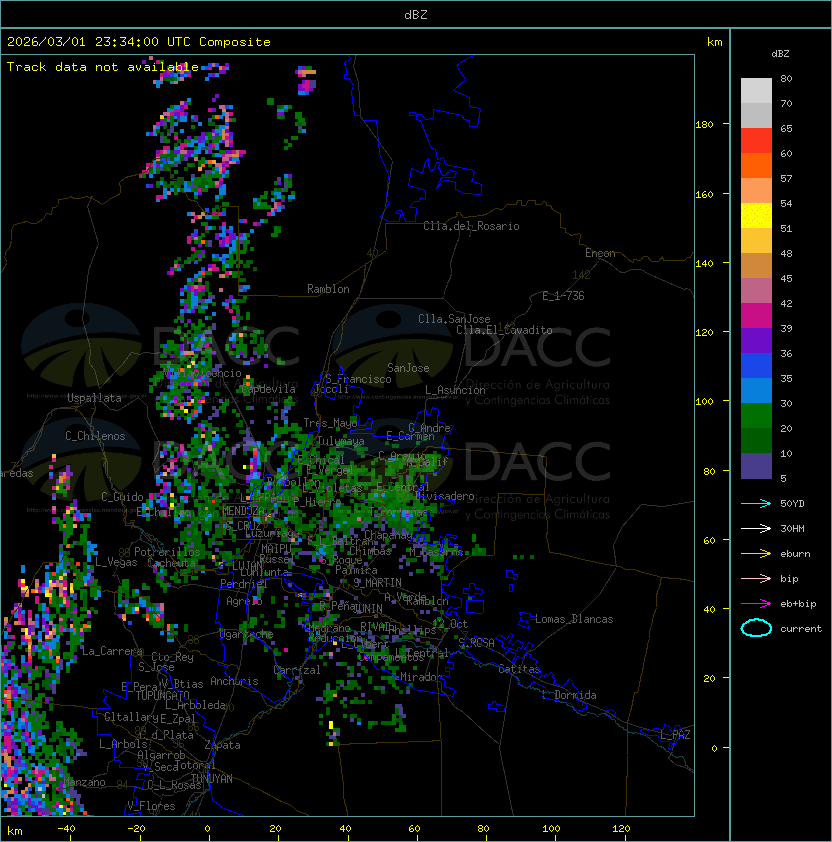Click the timestamp '2026/03/01 23:34:00 UTC Composite'
Screen dimensions: 832x842
tap(139, 42)
